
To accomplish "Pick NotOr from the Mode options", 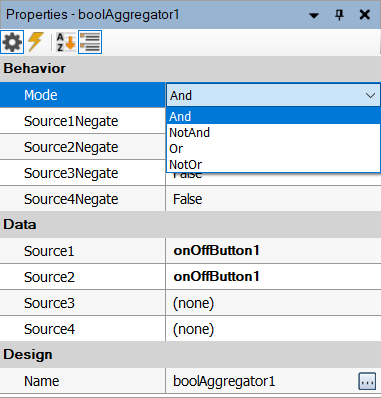I will (273, 164).
